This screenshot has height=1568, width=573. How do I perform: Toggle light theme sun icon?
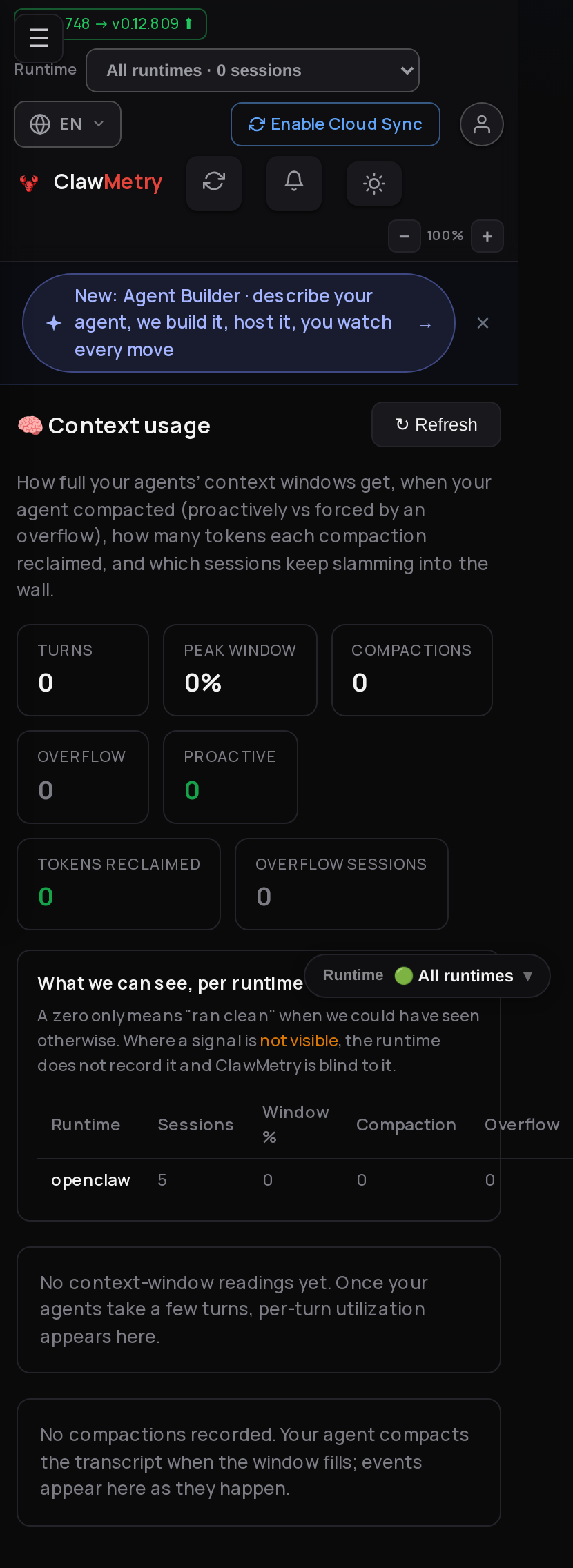pos(374,184)
